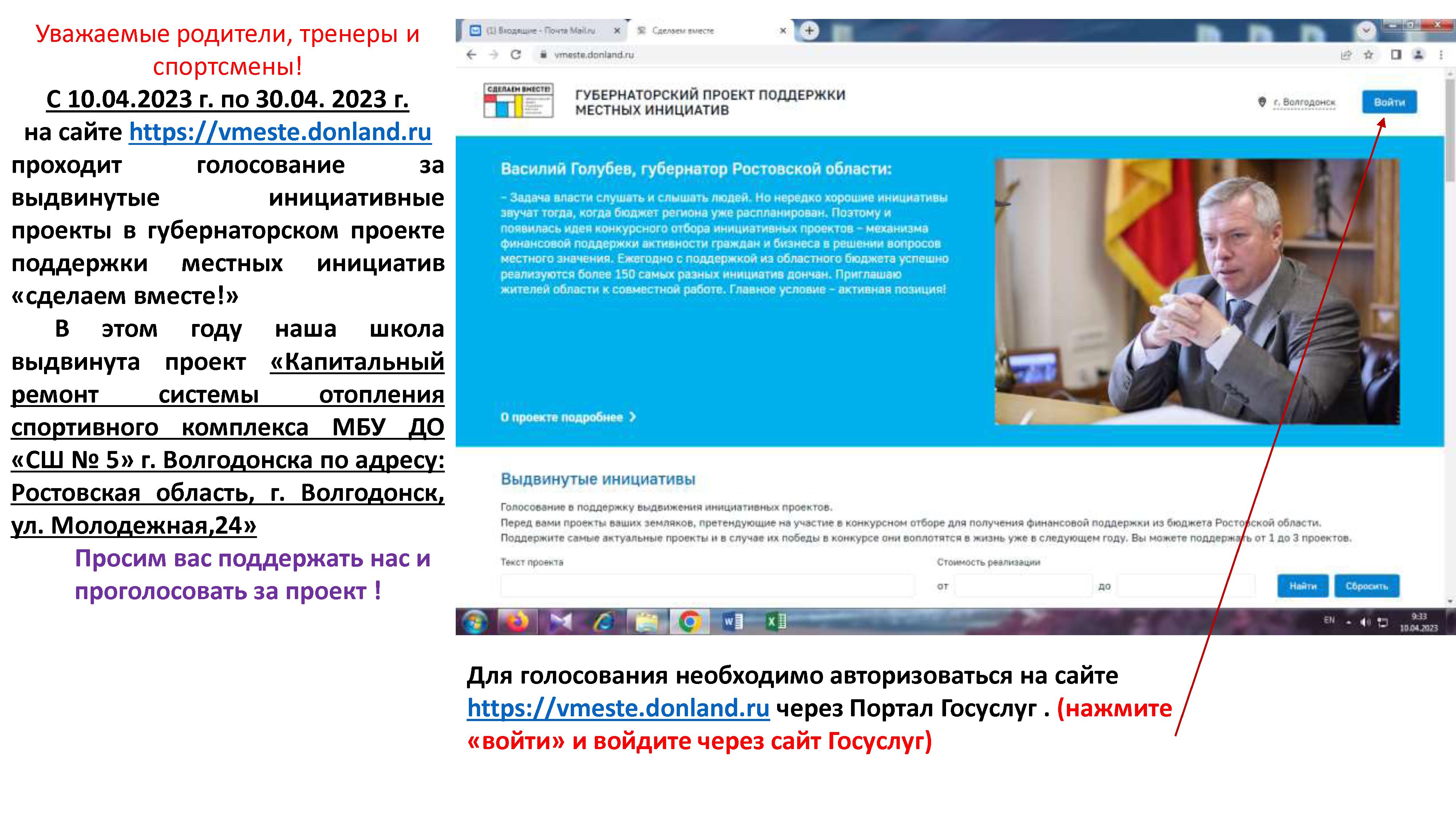Click the volume speaker tray icon
This screenshot has width=1456, height=819.
[1365, 622]
